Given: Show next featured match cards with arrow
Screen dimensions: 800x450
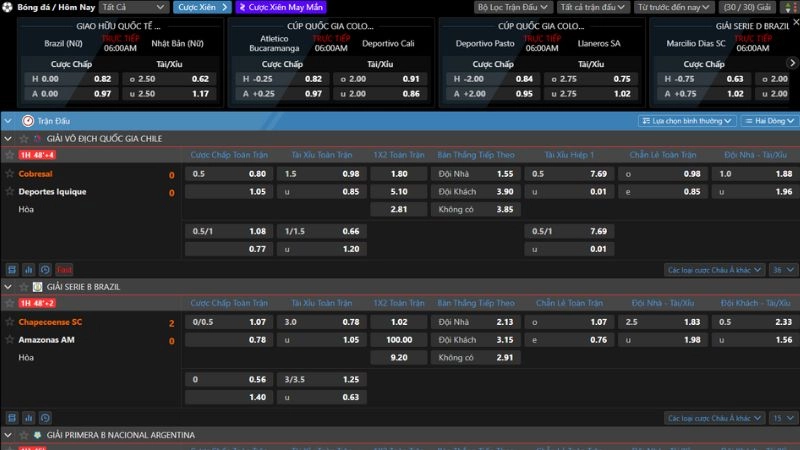Looking at the screenshot, I should pyautogui.click(x=792, y=63).
